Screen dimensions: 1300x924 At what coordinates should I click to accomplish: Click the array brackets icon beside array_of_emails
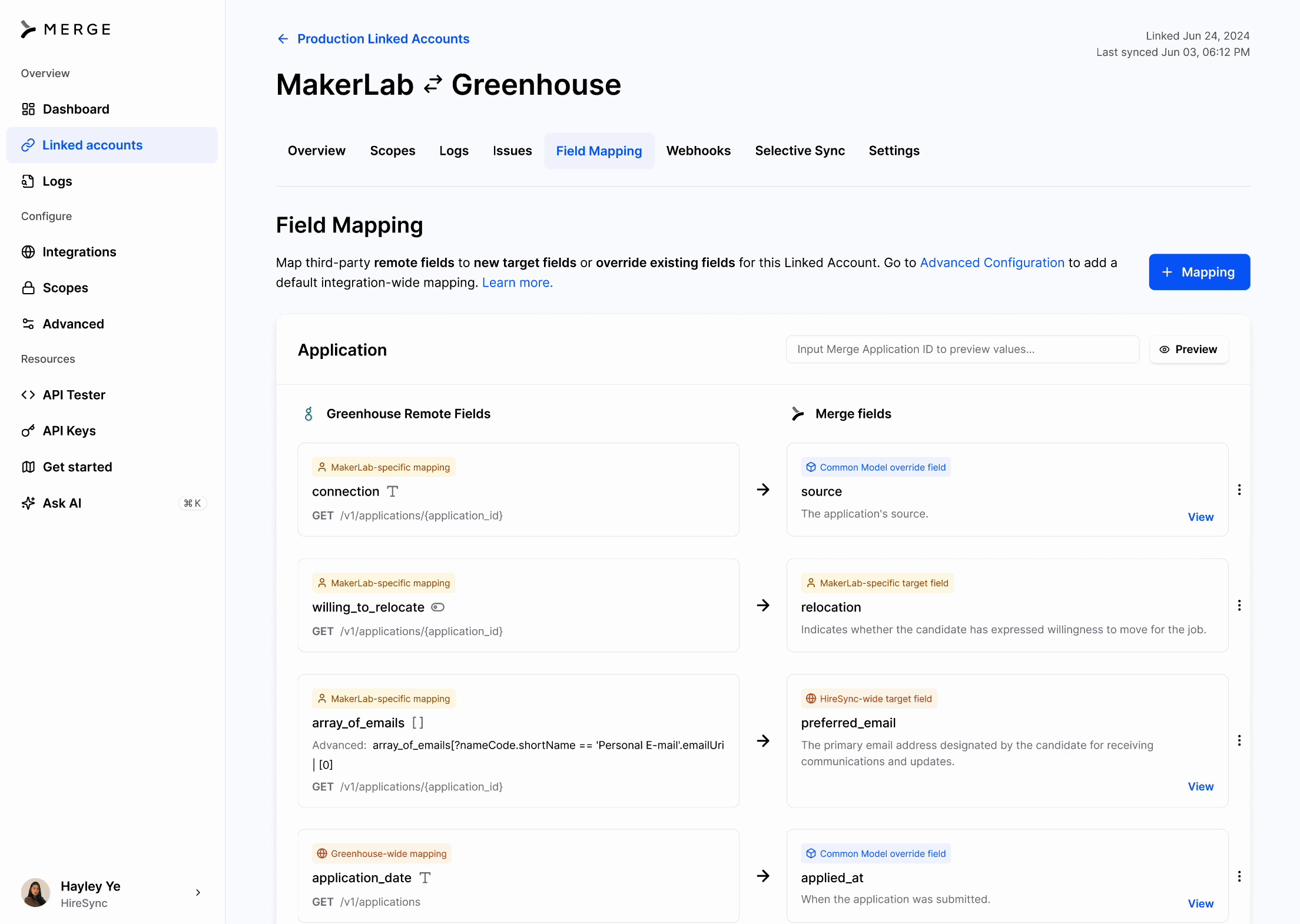(x=418, y=723)
